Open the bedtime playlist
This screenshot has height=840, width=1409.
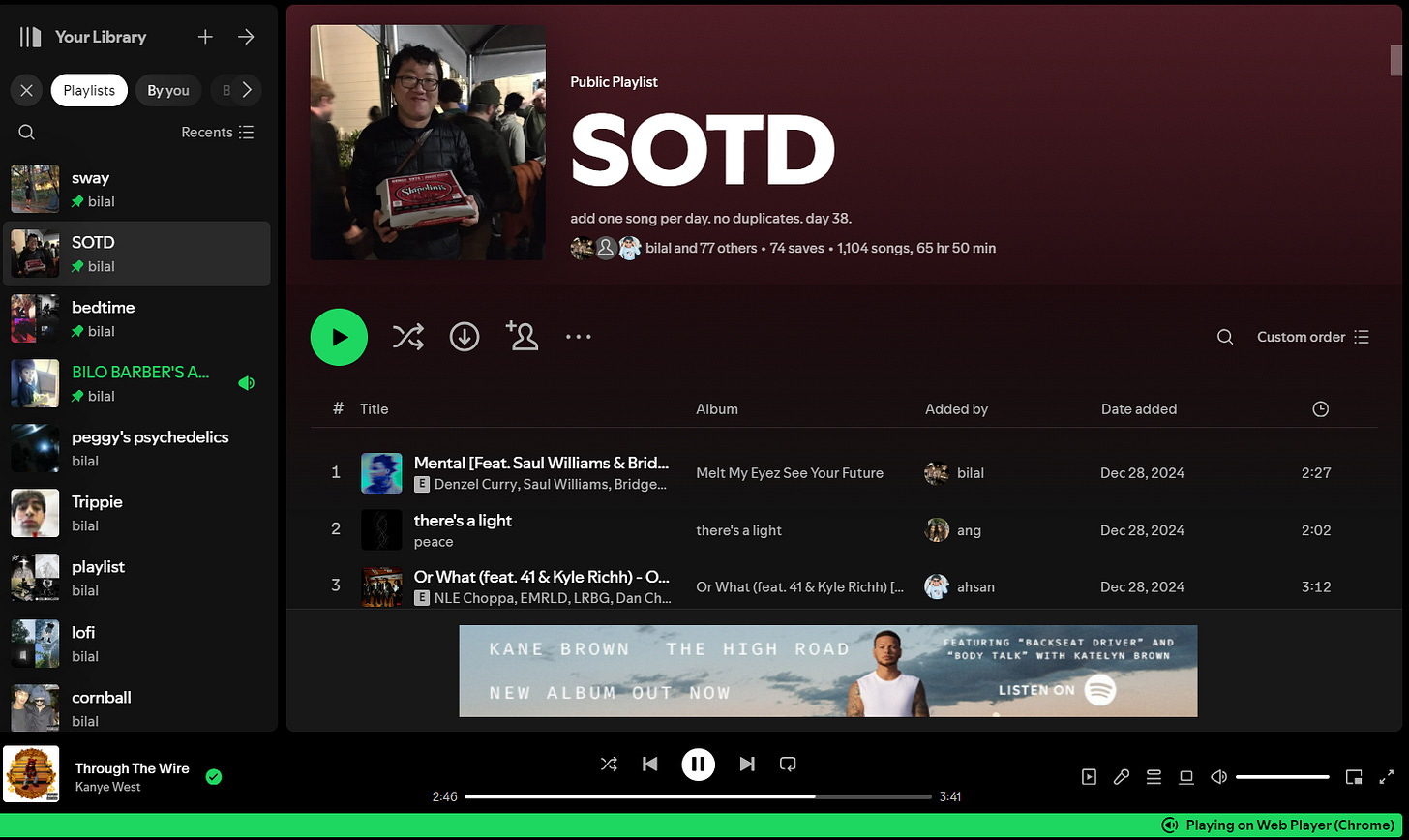(x=136, y=318)
